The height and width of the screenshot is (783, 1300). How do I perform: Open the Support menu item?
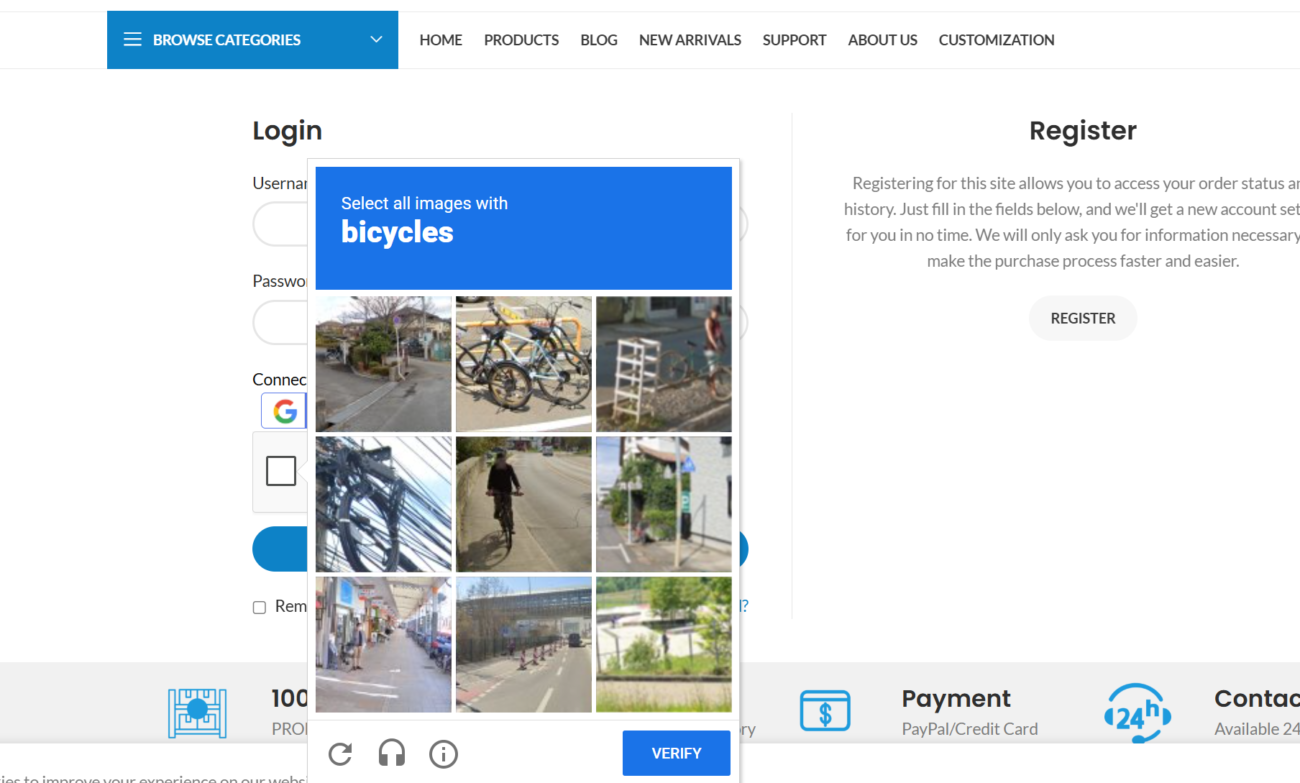pyautogui.click(x=794, y=40)
